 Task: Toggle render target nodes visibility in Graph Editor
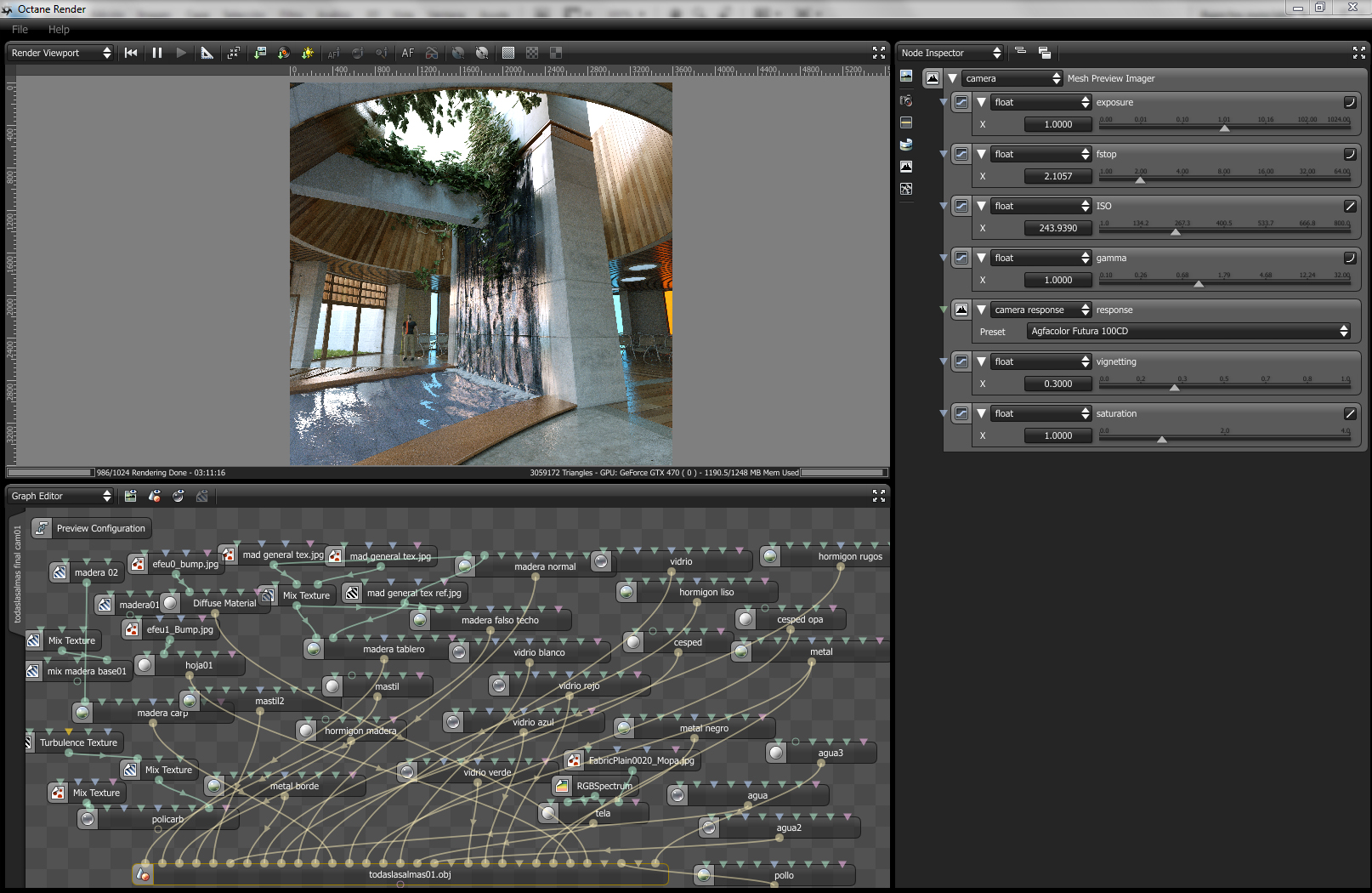(130, 496)
